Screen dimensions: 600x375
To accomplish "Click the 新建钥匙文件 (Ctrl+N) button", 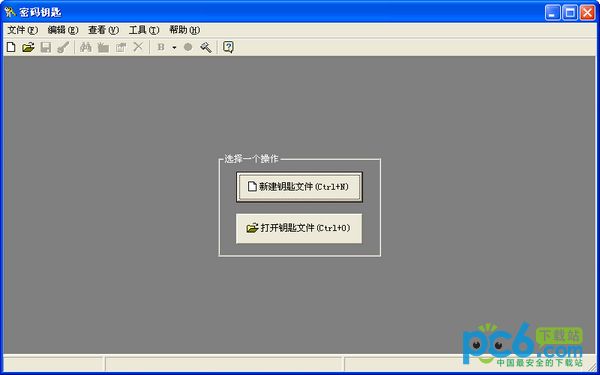I will click(299, 187).
